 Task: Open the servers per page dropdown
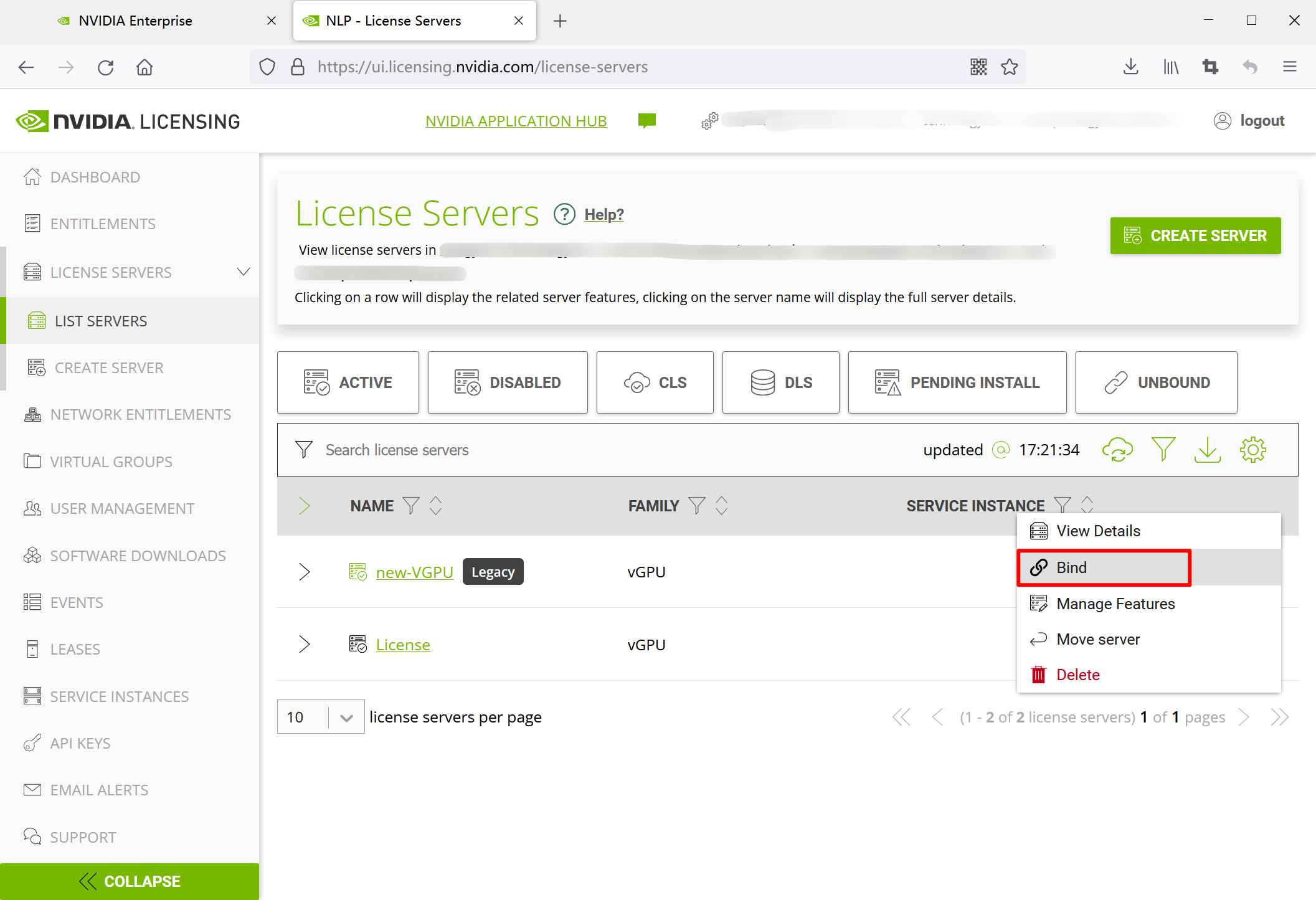(346, 718)
